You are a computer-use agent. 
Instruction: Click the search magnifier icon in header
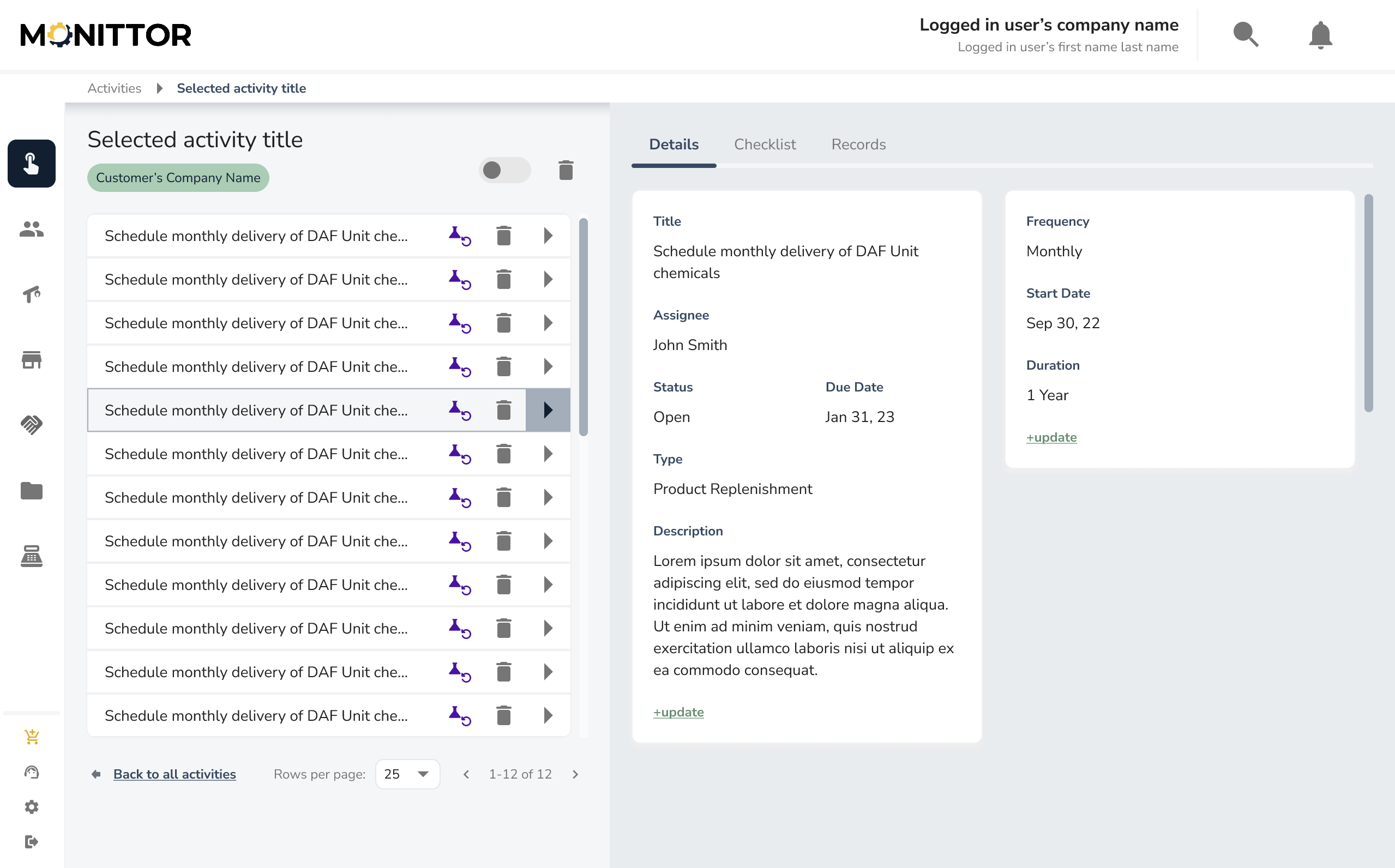tap(1245, 34)
